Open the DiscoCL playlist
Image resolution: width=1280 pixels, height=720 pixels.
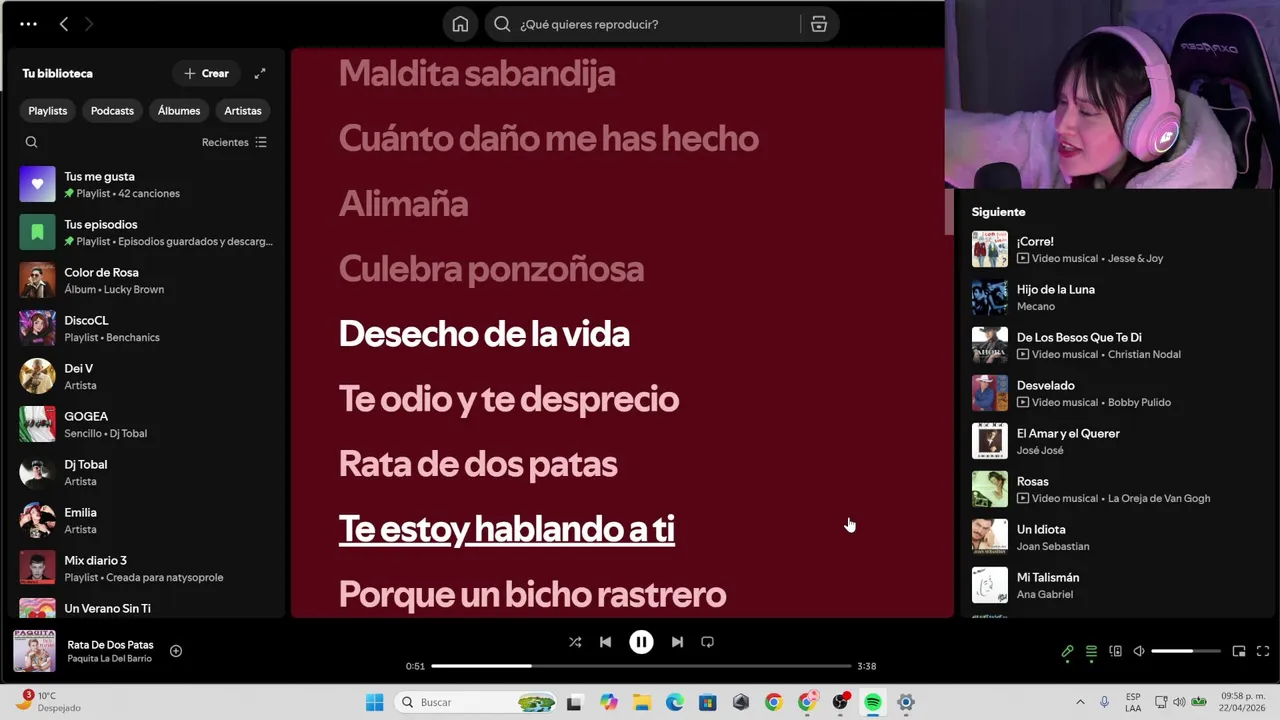[146, 328]
